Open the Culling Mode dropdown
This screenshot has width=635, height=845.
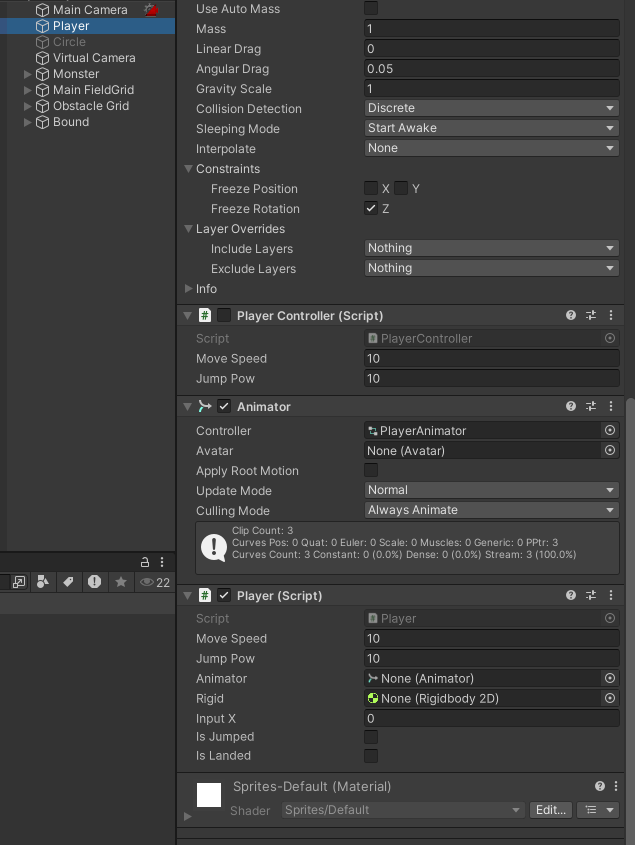coord(491,510)
